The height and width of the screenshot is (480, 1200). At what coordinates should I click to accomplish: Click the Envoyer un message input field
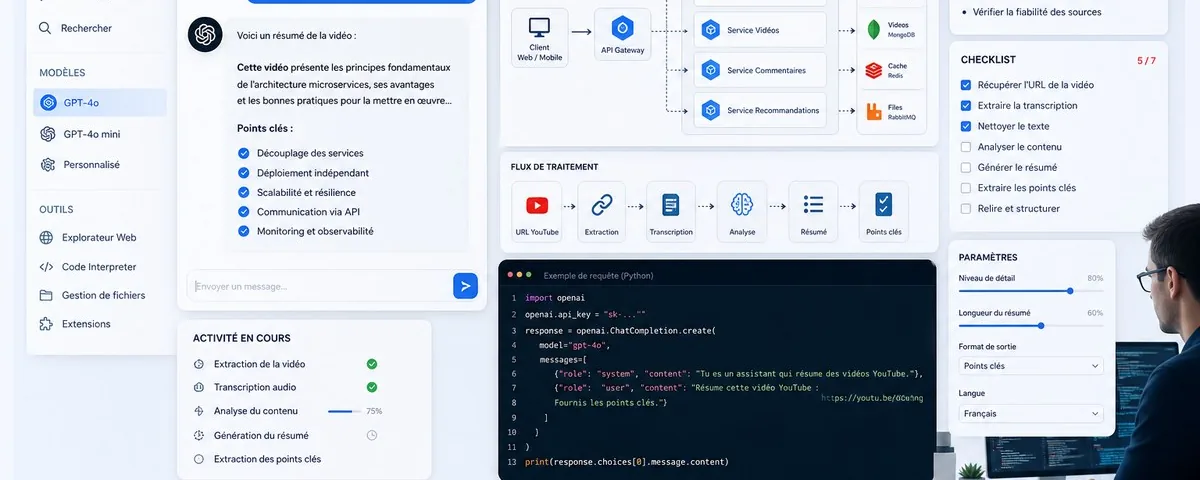(x=320, y=286)
